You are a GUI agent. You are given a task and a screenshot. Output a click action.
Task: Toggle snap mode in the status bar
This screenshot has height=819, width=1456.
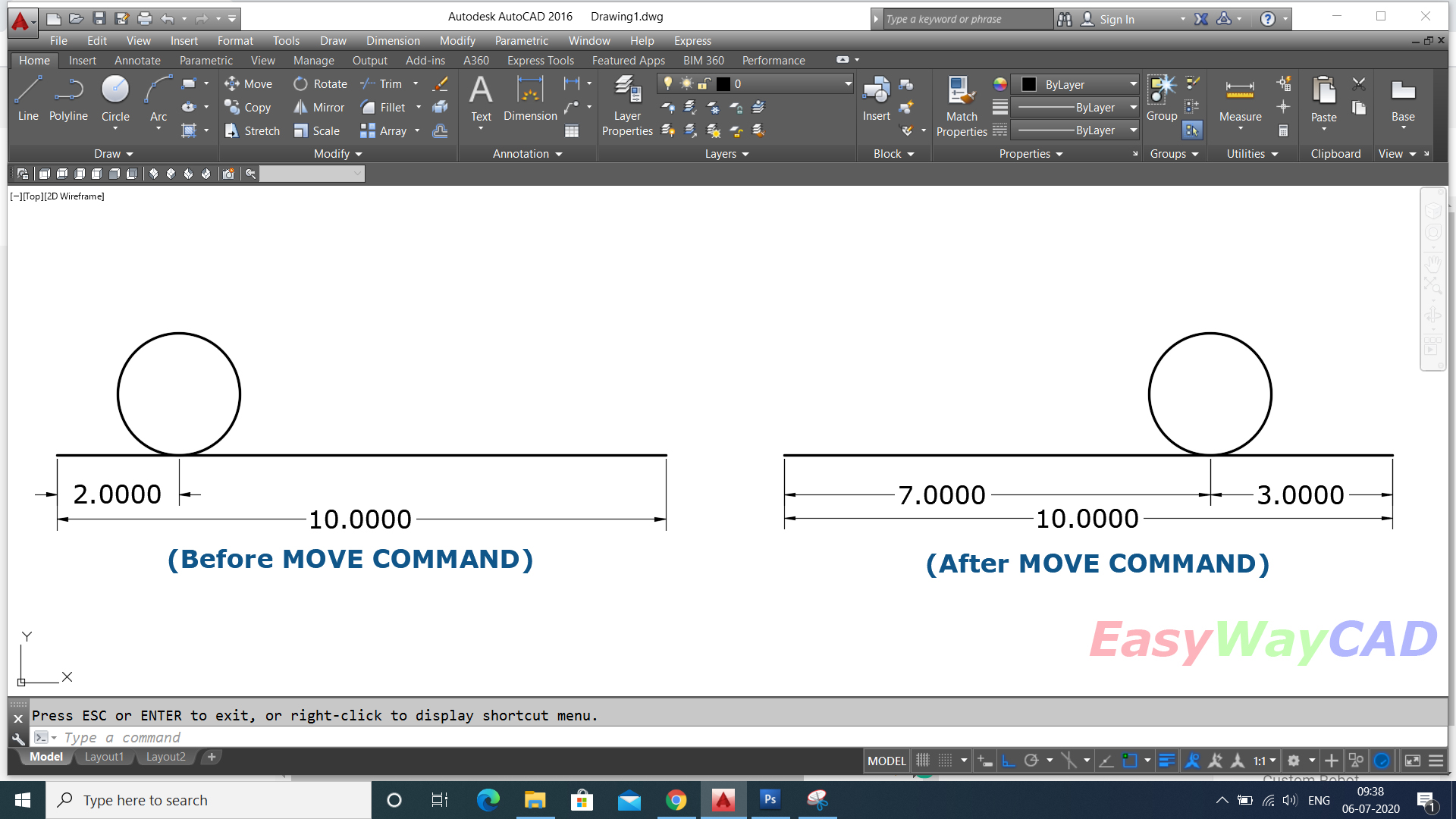[946, 760]
